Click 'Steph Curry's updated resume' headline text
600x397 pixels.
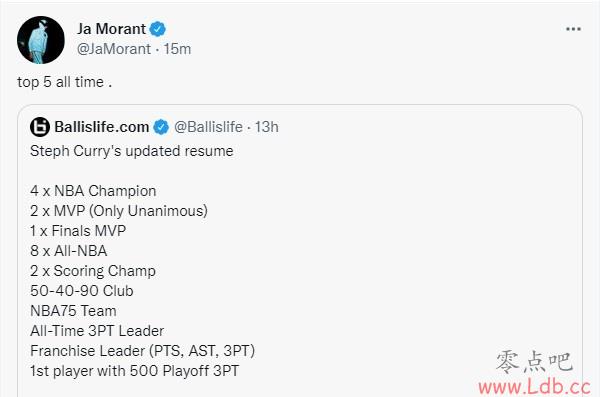click(132, 151)
